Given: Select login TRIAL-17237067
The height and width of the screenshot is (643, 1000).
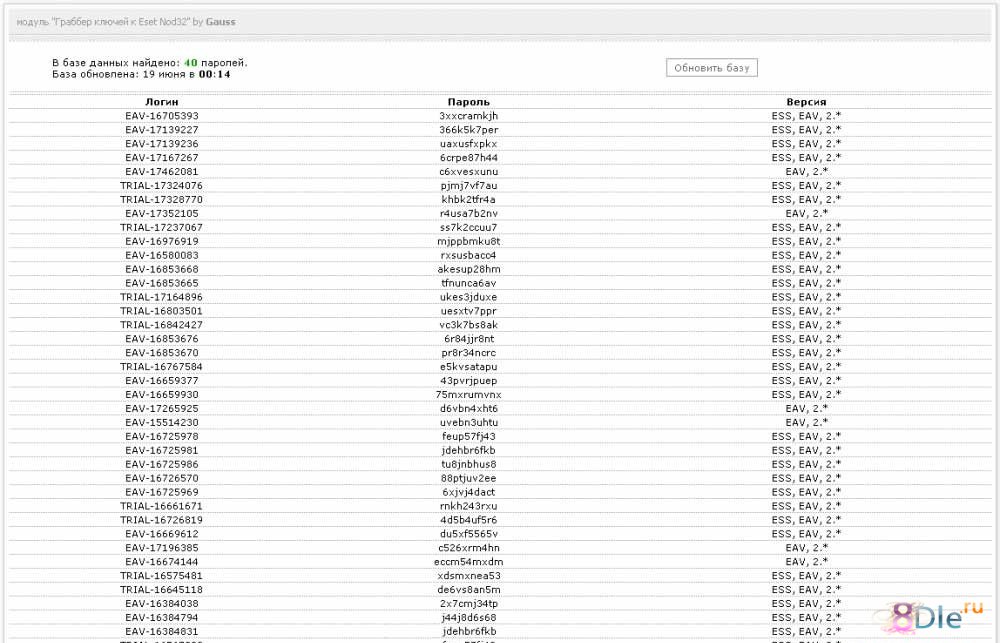Looking at the screenshot, I should tap(161, 228).
